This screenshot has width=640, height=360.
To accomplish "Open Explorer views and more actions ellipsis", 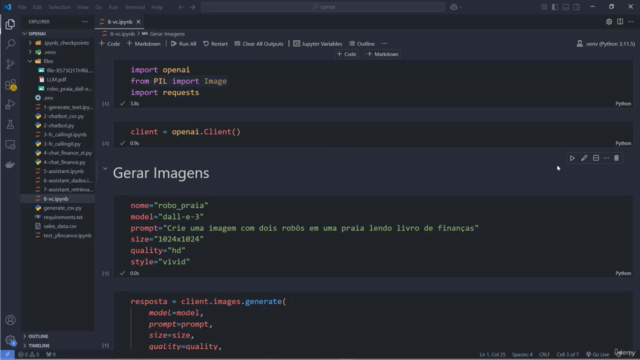I will click(84, 22).
